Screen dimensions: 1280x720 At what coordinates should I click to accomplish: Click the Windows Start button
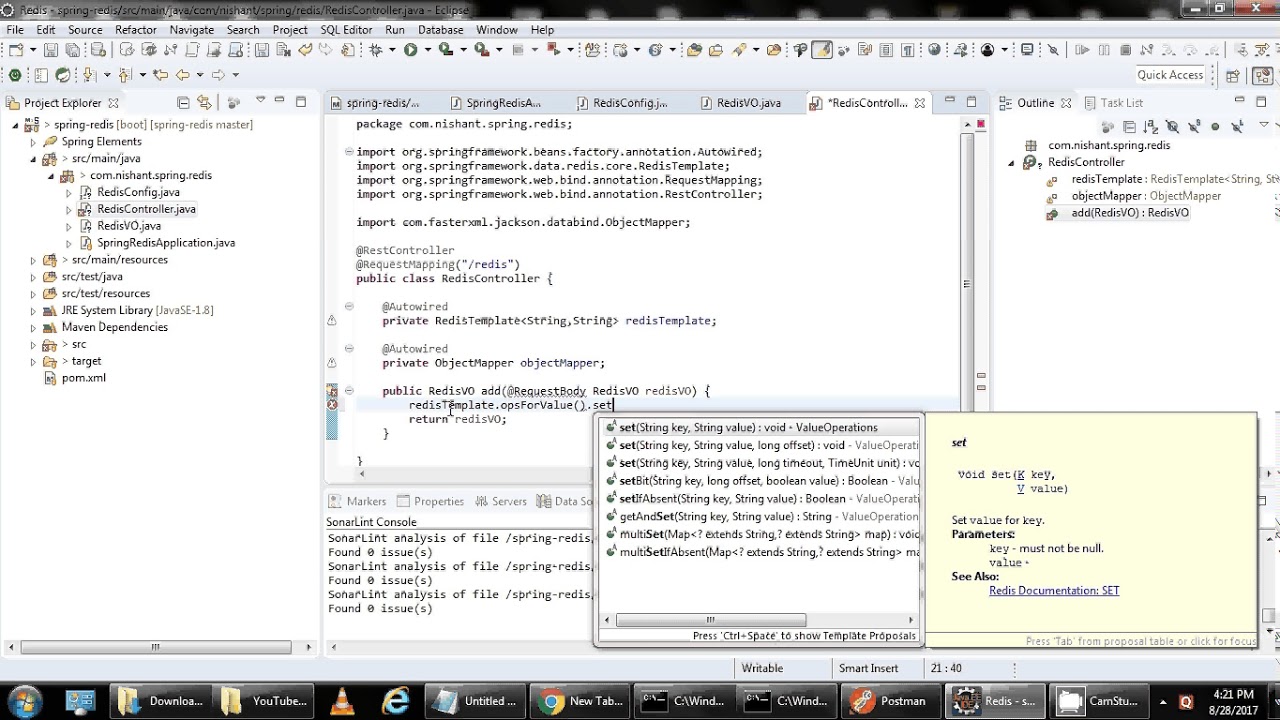(24, 701)
